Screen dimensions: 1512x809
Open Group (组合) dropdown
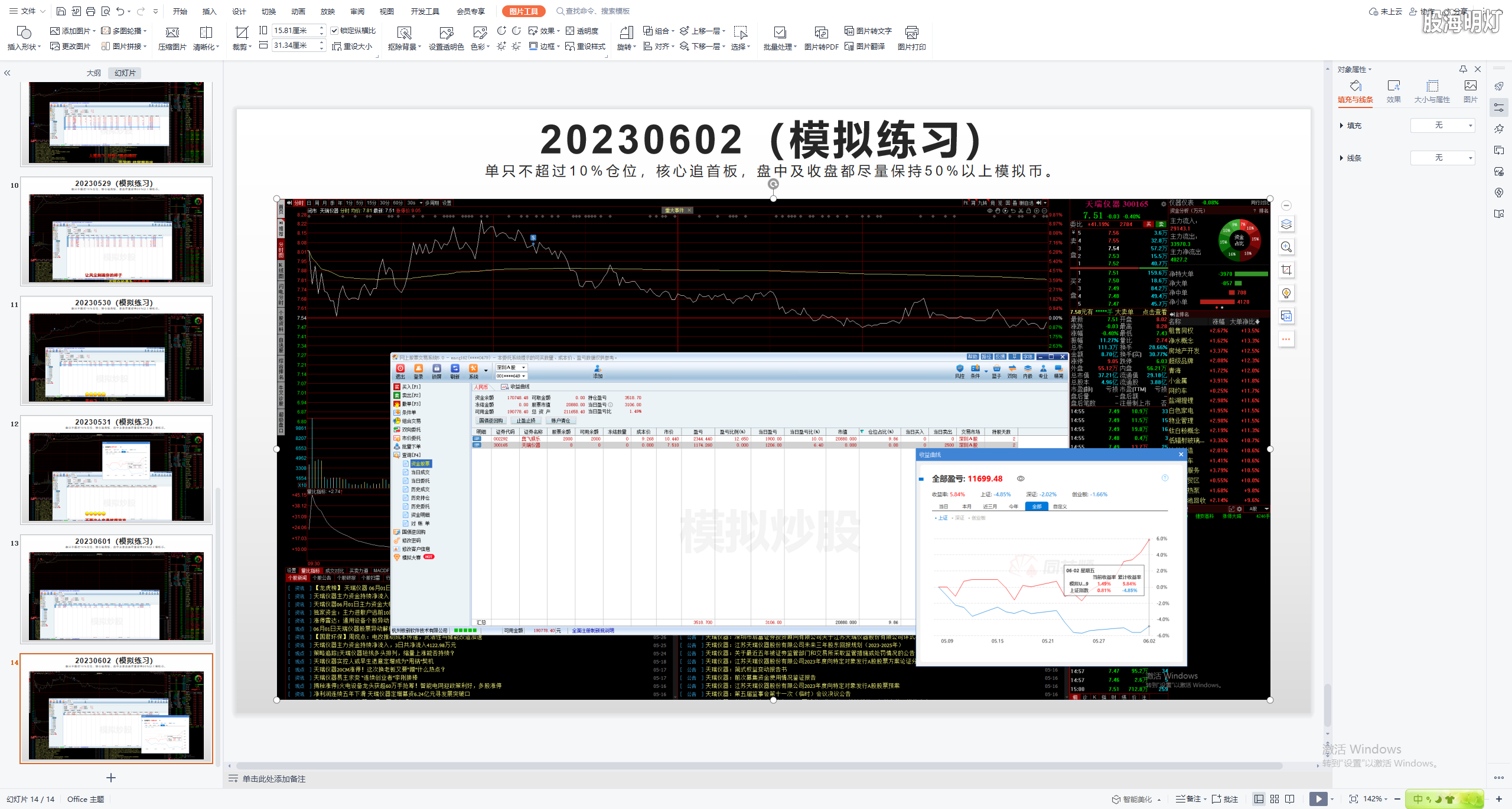[x=659, y=31]
